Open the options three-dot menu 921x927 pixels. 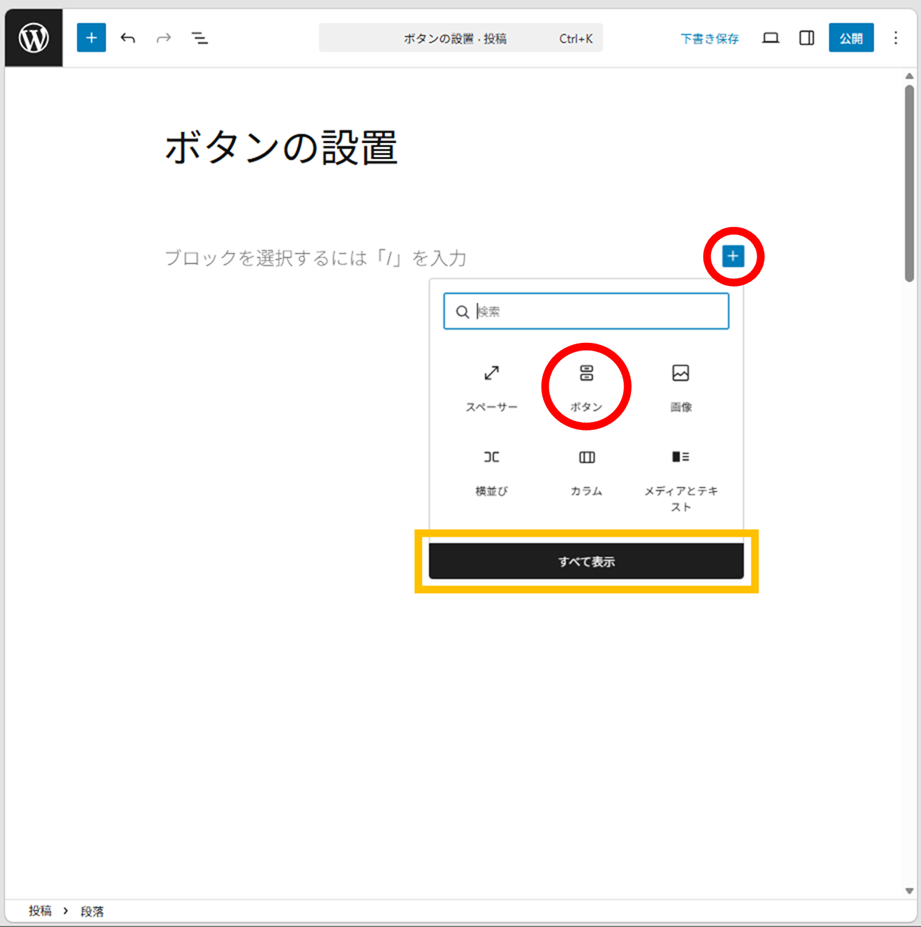coord(895,38)
